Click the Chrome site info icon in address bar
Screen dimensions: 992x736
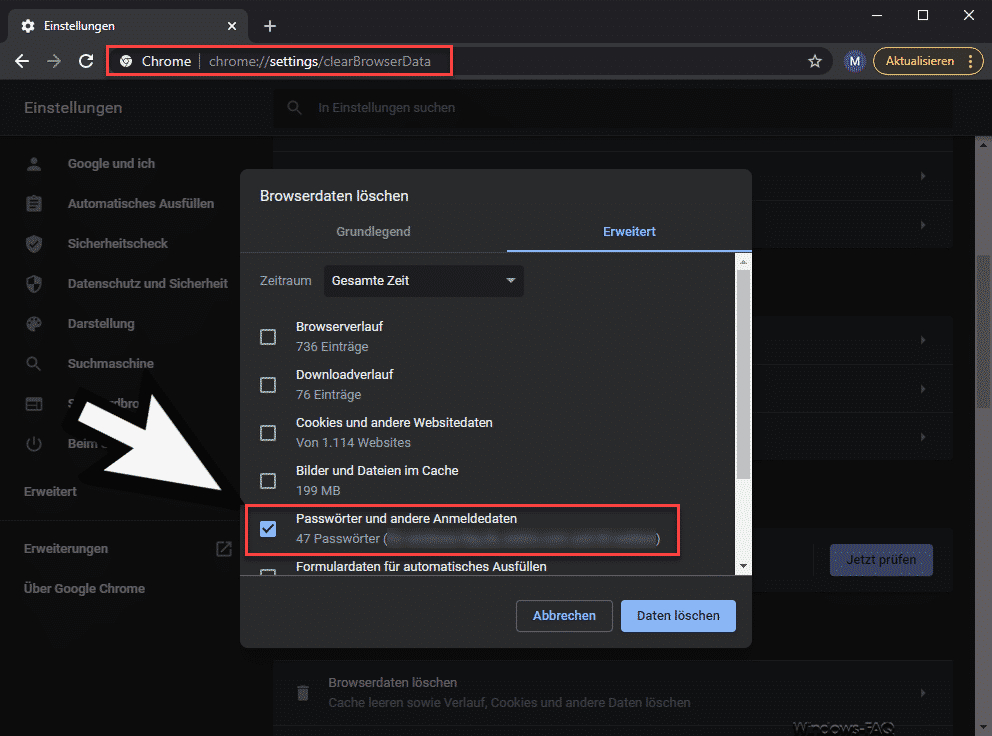click(127, 61)
